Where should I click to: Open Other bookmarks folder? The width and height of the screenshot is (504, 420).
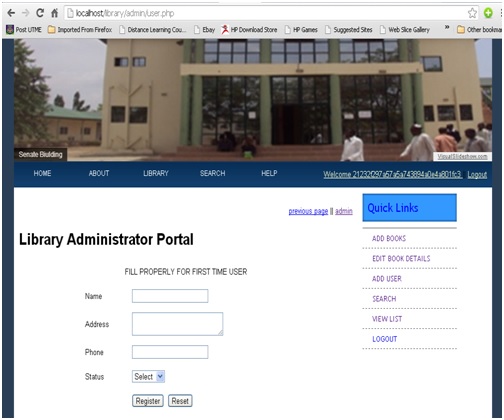point(479,30)
